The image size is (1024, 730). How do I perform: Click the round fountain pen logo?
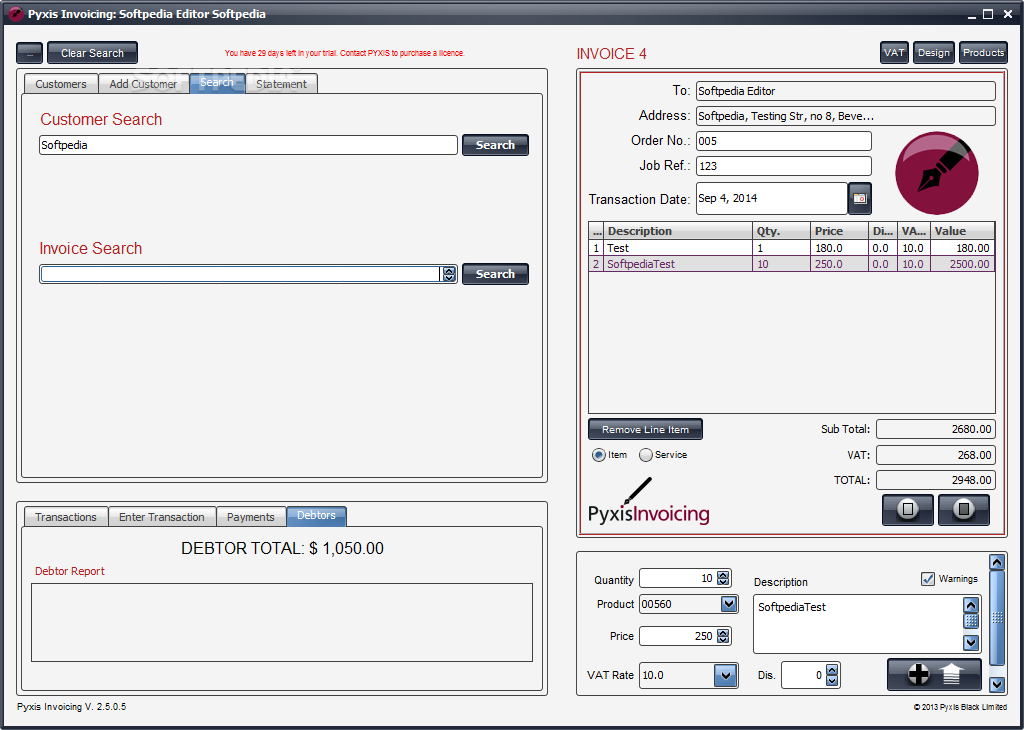936,173
